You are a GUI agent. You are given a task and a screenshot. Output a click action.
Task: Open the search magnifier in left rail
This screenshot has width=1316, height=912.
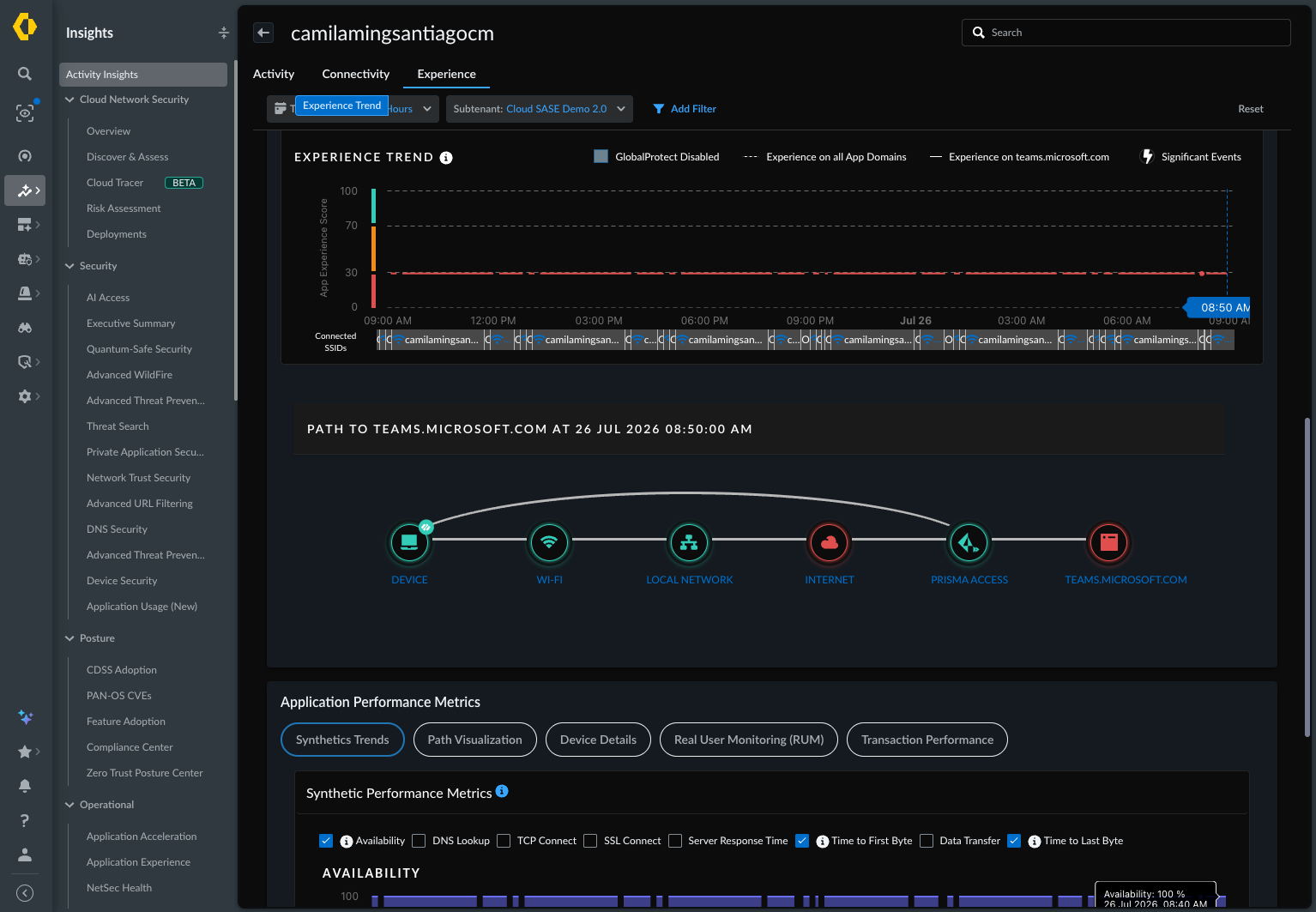[x=25, y=74]
